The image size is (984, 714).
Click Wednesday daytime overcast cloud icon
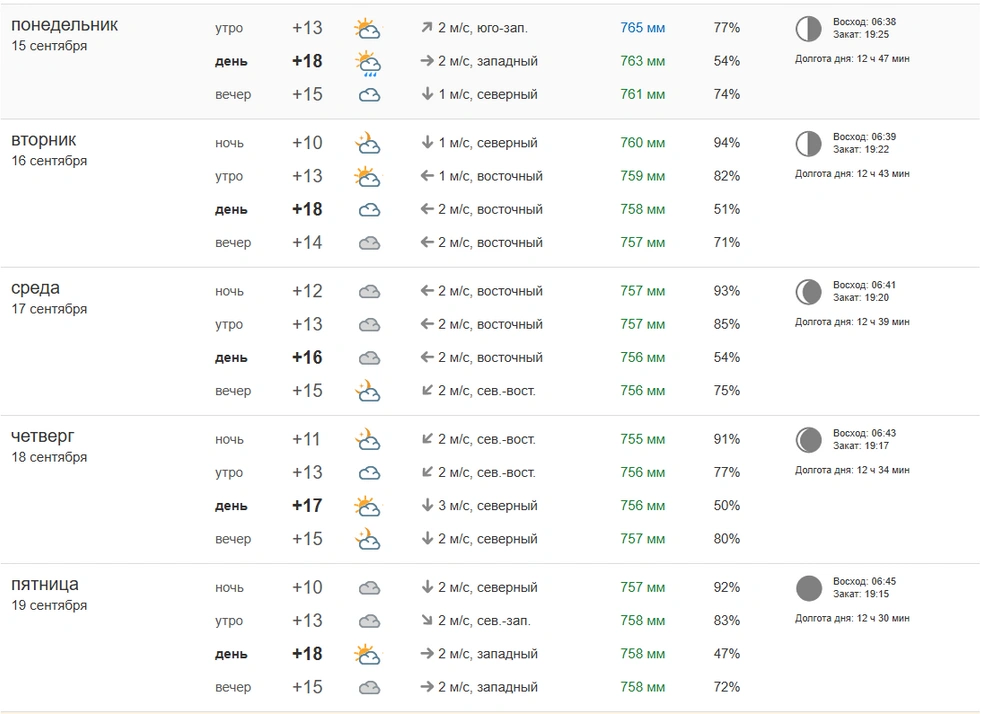pos(369,358)
